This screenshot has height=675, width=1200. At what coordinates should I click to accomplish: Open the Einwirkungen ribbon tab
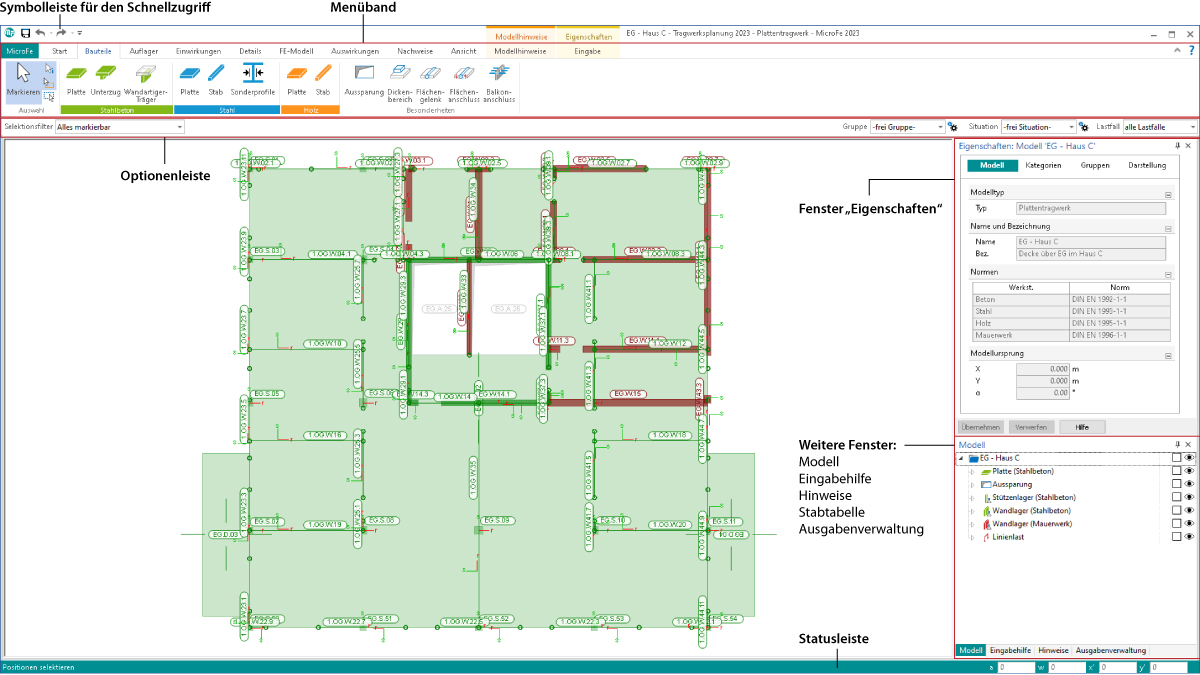tap(198, 50)
